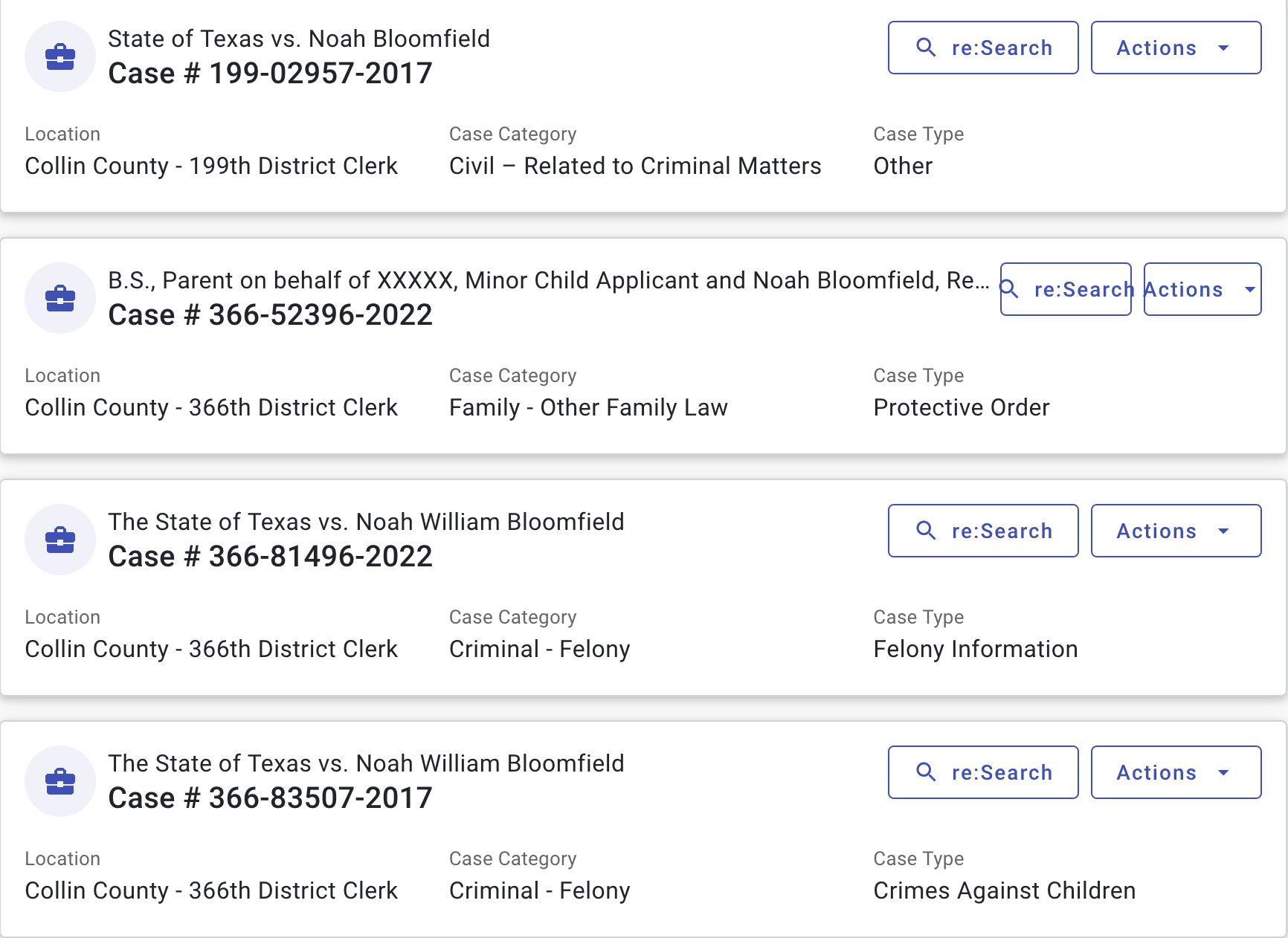The image size is (1288, 938).
Task: Open the B.S., Parent on behalf case title
Action: (x=548, y=280)
